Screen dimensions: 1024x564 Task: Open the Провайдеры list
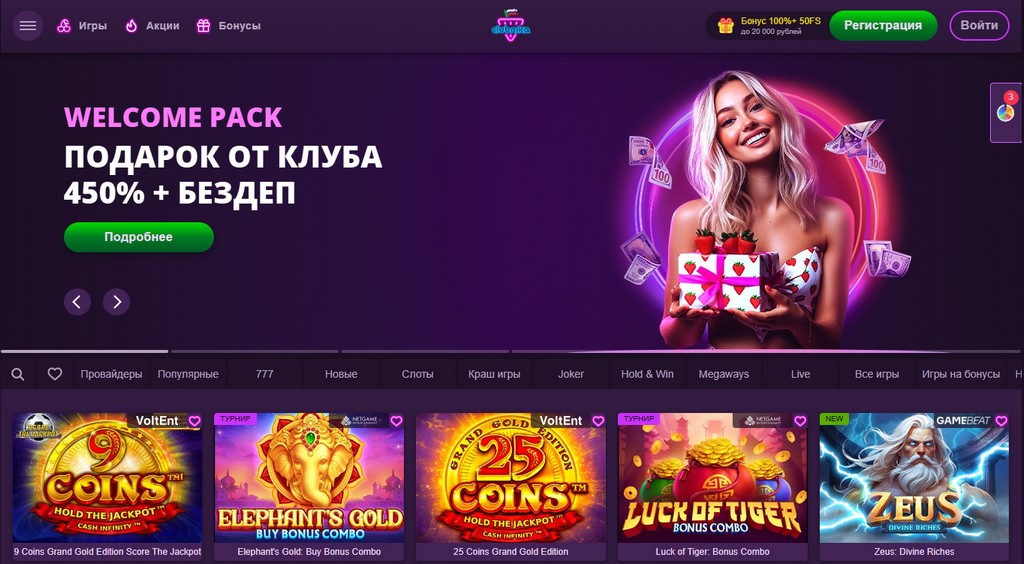pyautogui.click(x=111, y=374)
